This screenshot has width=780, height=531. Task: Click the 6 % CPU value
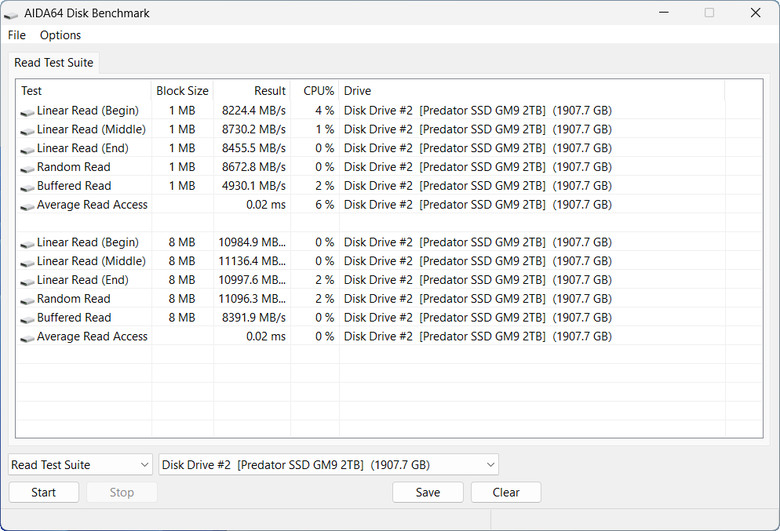coord(324,205)
